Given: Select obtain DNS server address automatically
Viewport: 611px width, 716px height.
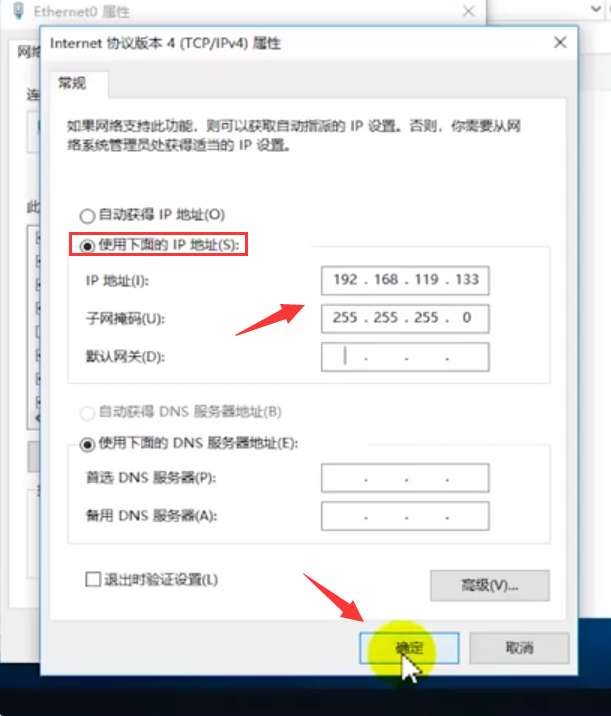Looking at the screenshot, I should pyautogui.click(x=87, y=413).
